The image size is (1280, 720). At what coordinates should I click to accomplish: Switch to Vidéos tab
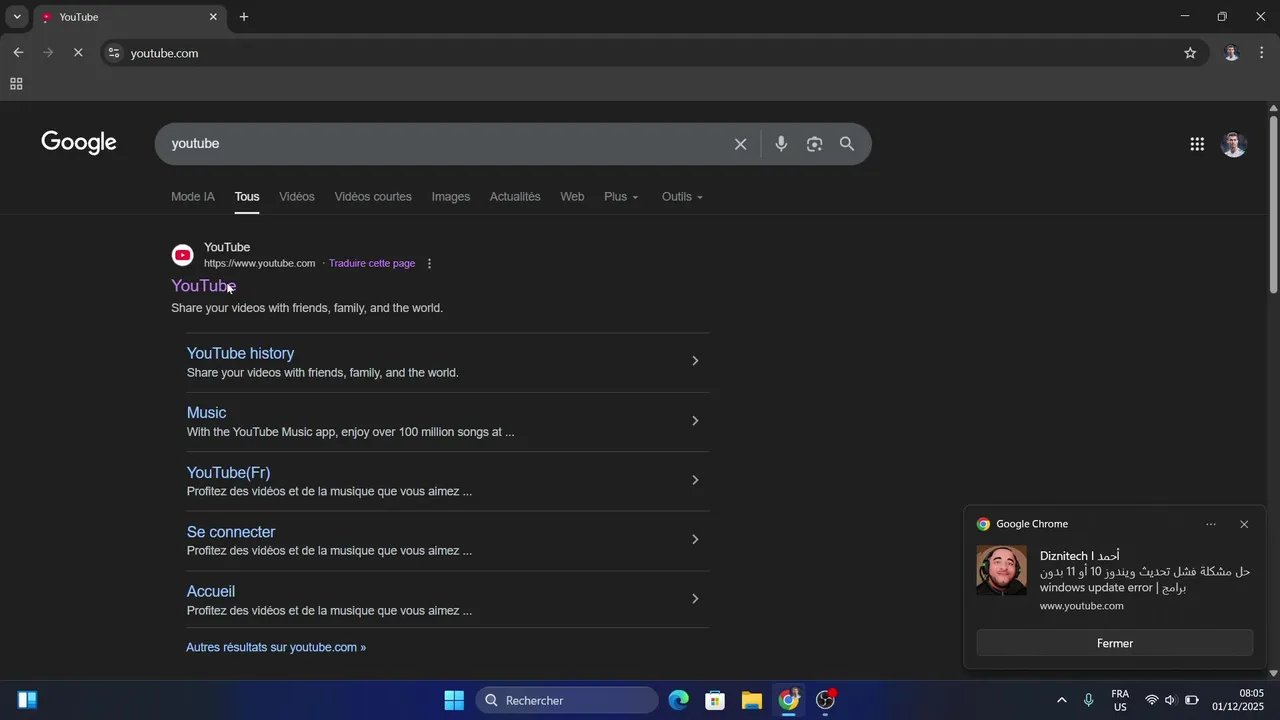pos(297,197)
